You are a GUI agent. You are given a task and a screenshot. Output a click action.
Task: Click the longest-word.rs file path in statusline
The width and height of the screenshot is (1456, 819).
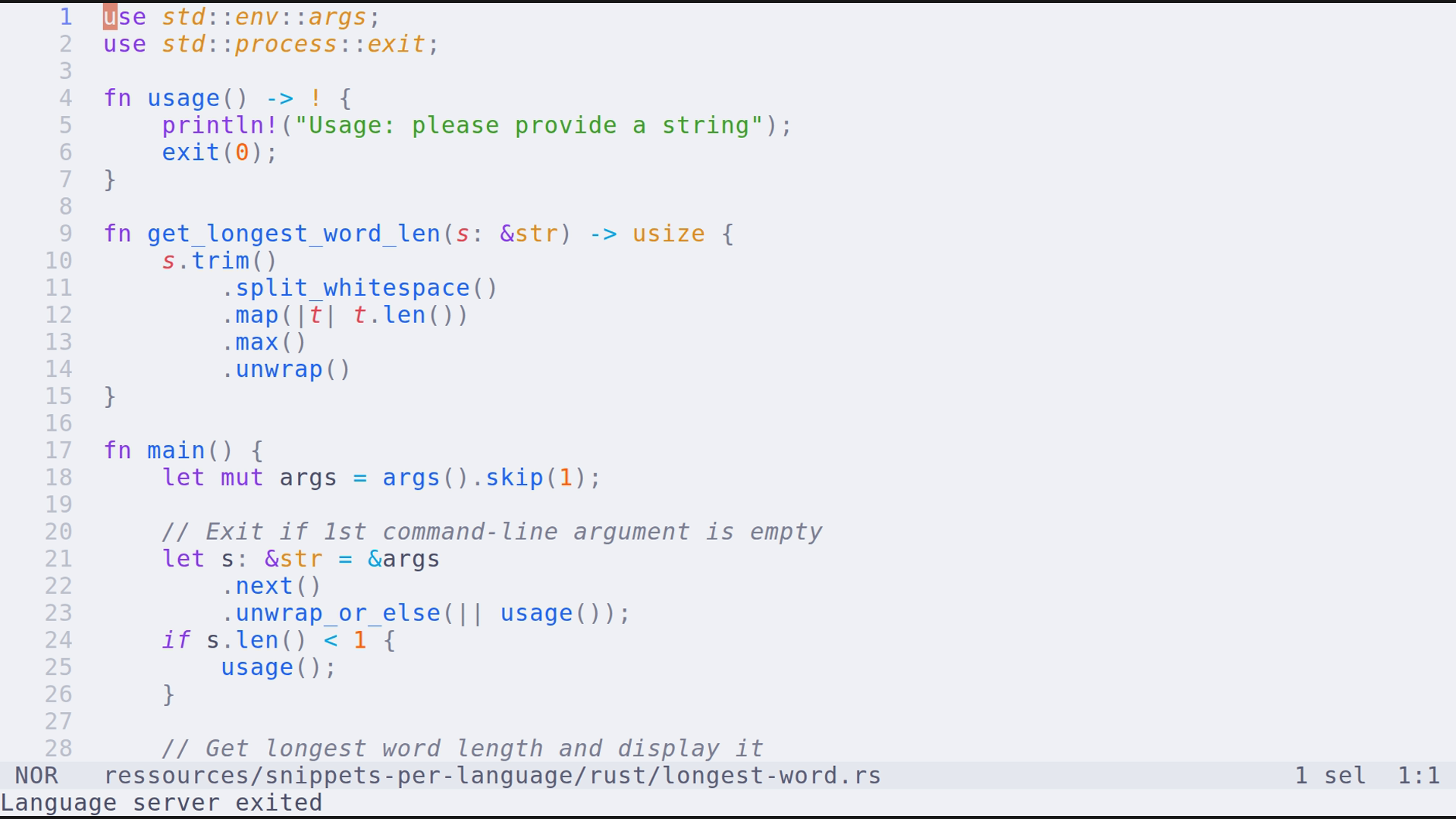coord(492,776)
